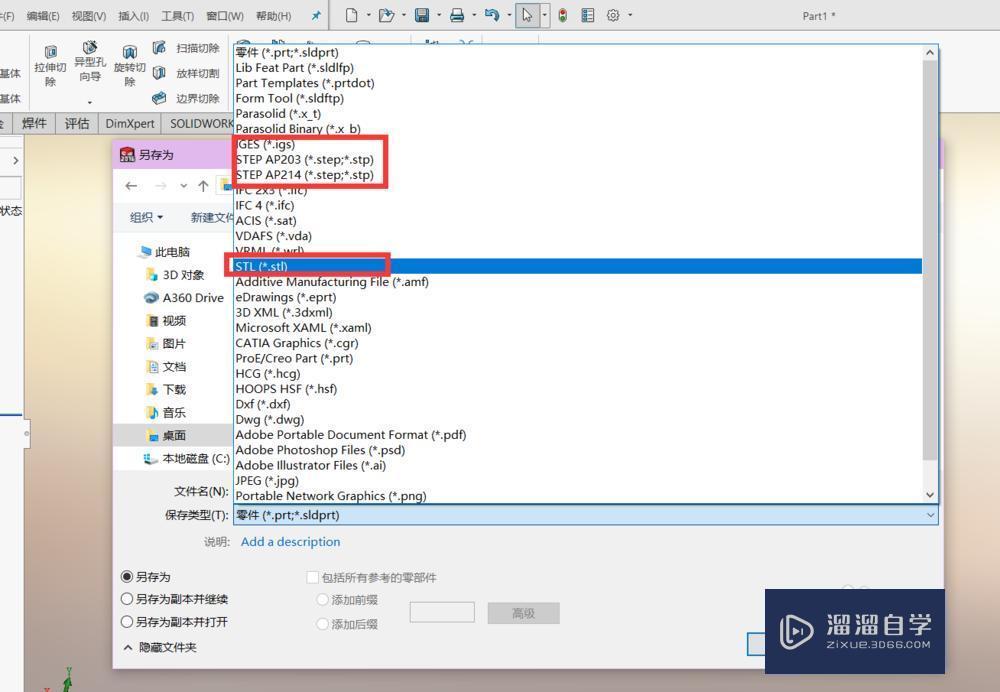Open the 窗口(W) menu
The height and width of the screenshot is (692, 1000).
coord(225,16)
